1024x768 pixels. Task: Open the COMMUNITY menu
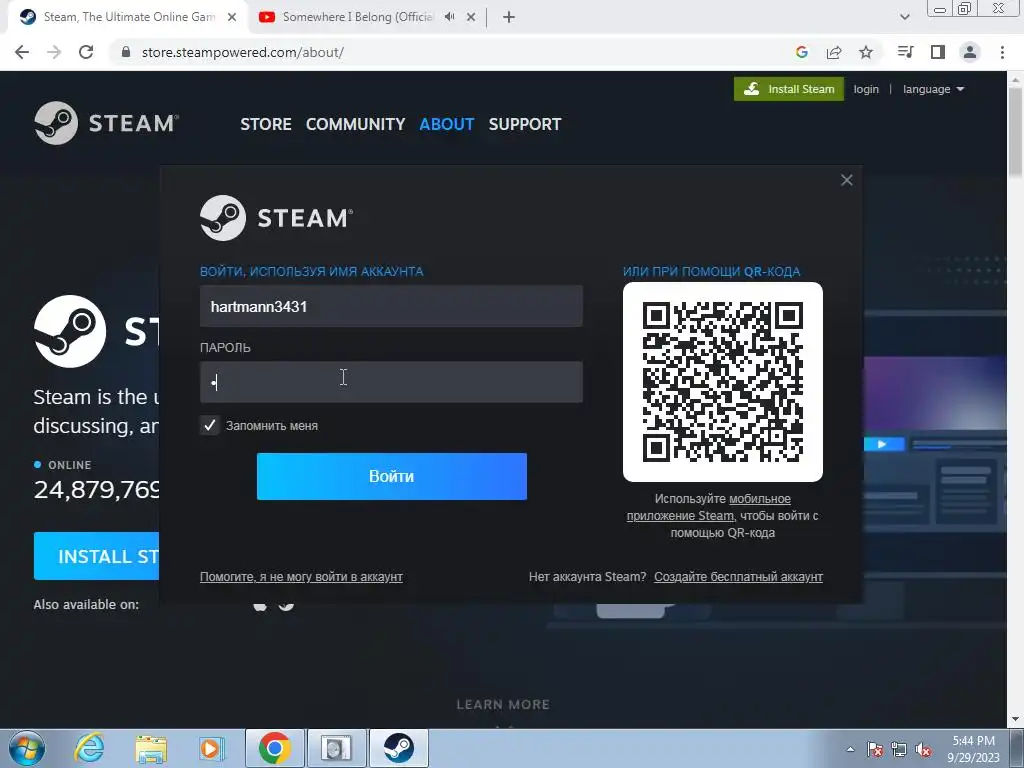[x=355, y=124]
